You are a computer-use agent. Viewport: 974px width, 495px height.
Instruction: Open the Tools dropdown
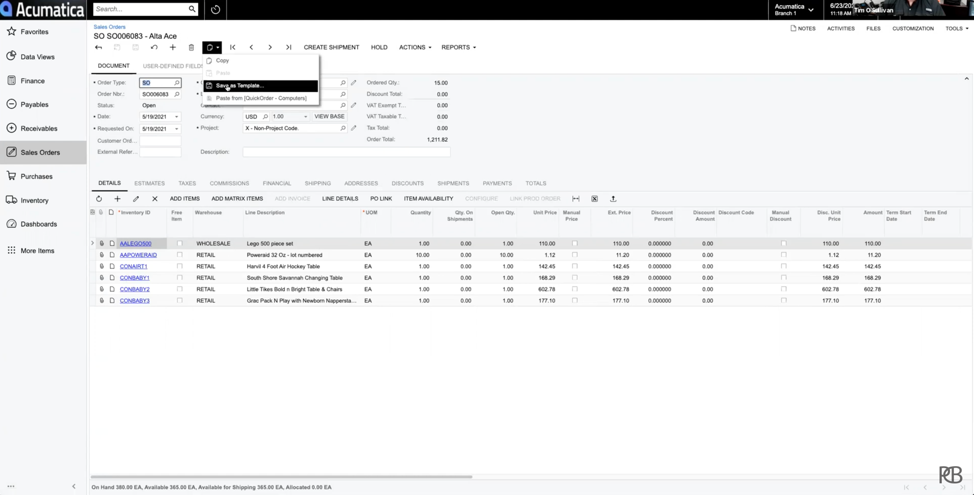coord(957,29)
